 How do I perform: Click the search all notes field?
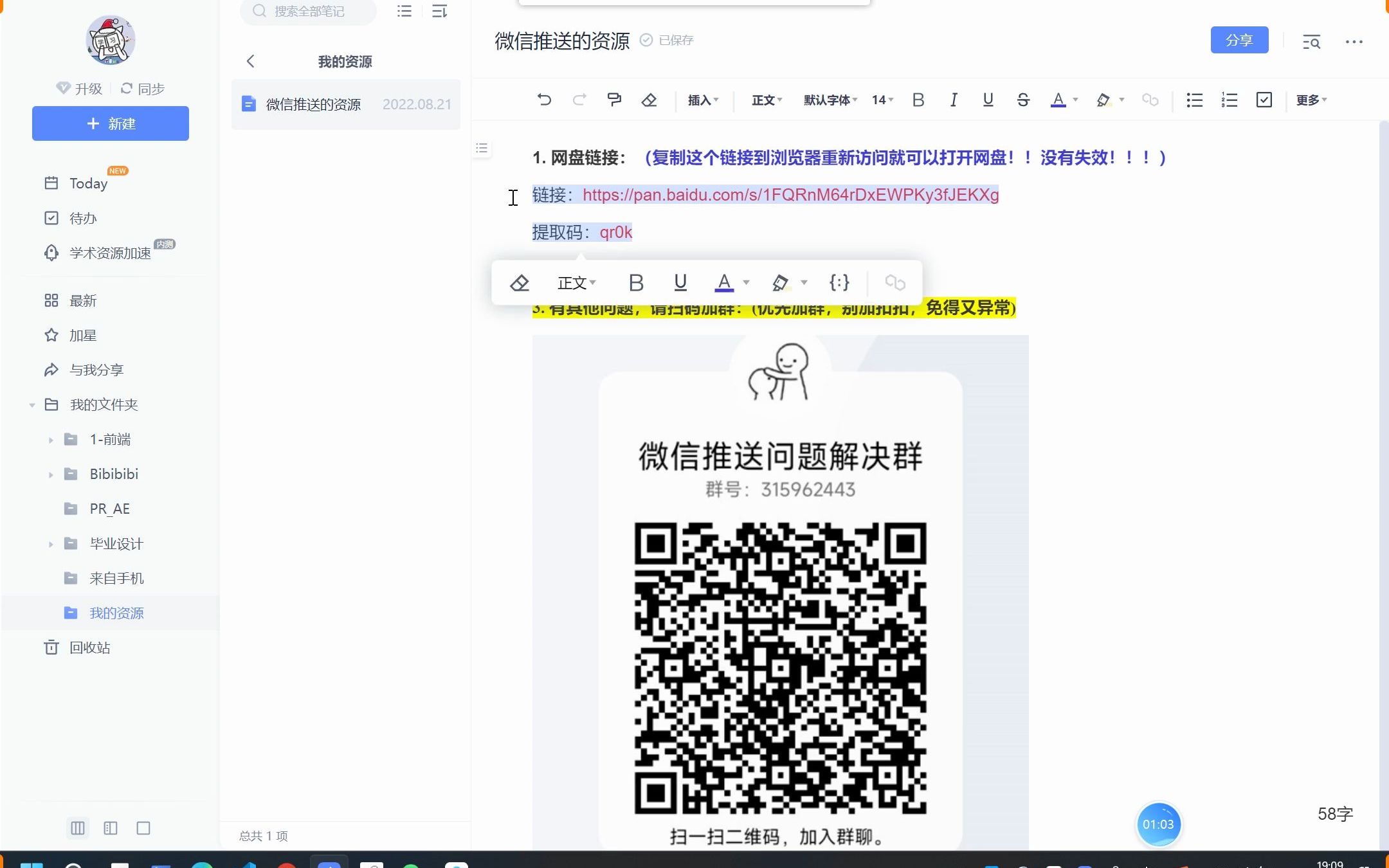coord(308,11)
